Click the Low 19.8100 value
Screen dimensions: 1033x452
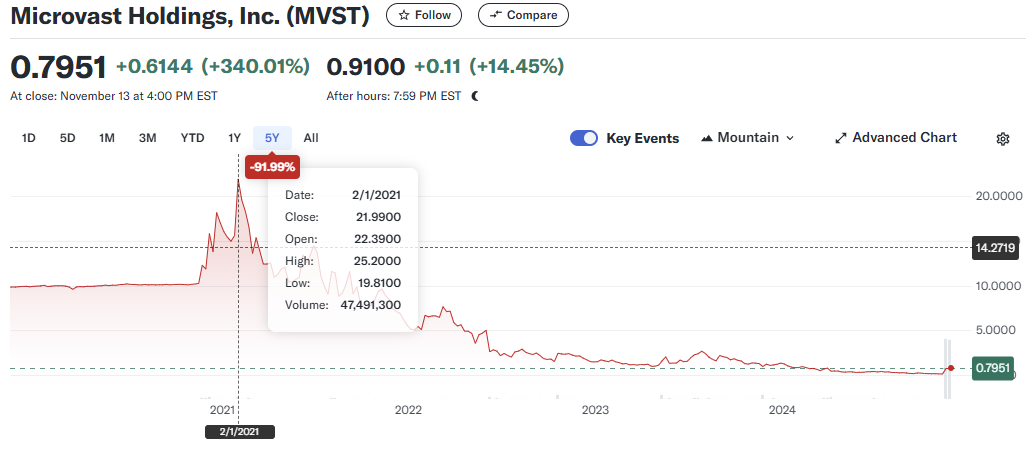pos(377,283)
